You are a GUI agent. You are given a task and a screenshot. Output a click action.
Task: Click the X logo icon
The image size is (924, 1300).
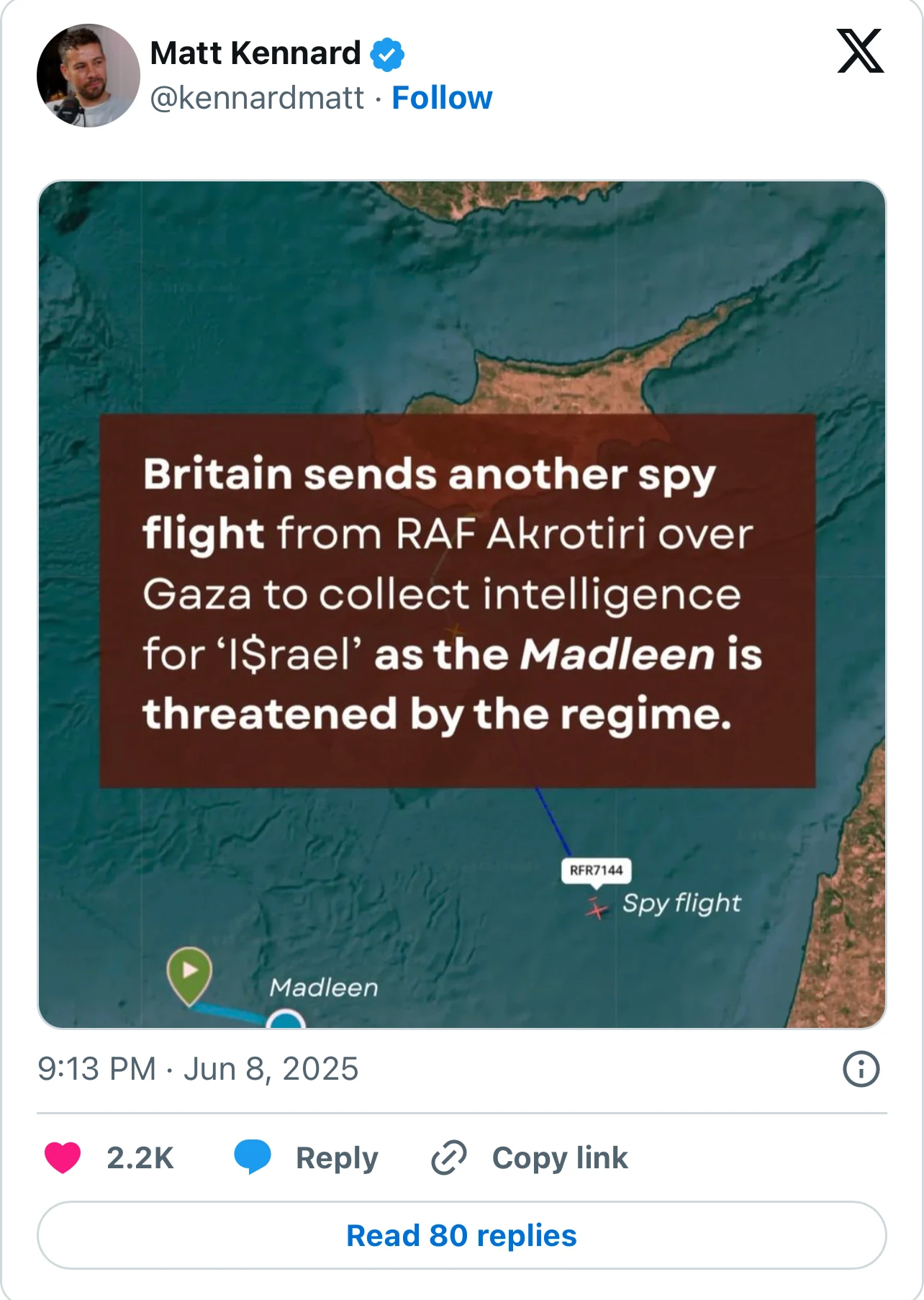(x=860, y=51)
